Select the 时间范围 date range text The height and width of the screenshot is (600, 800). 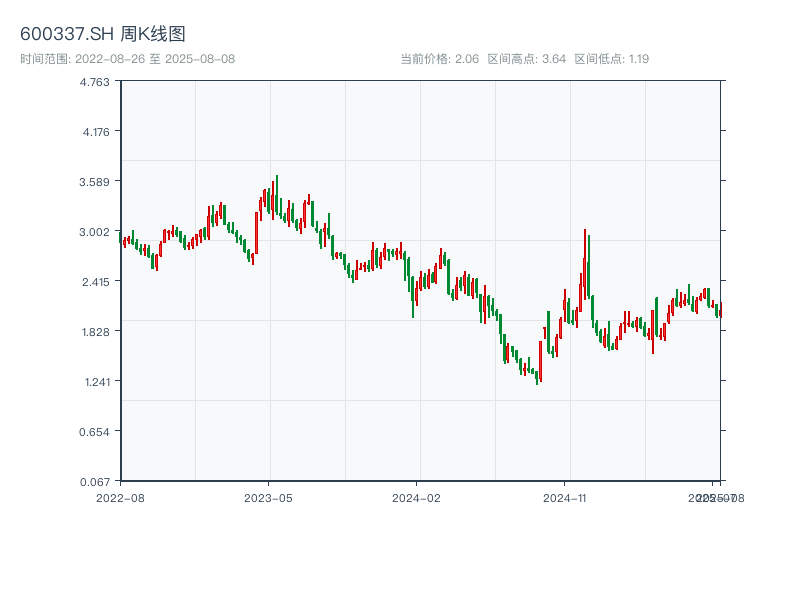[x=128, y=59]
